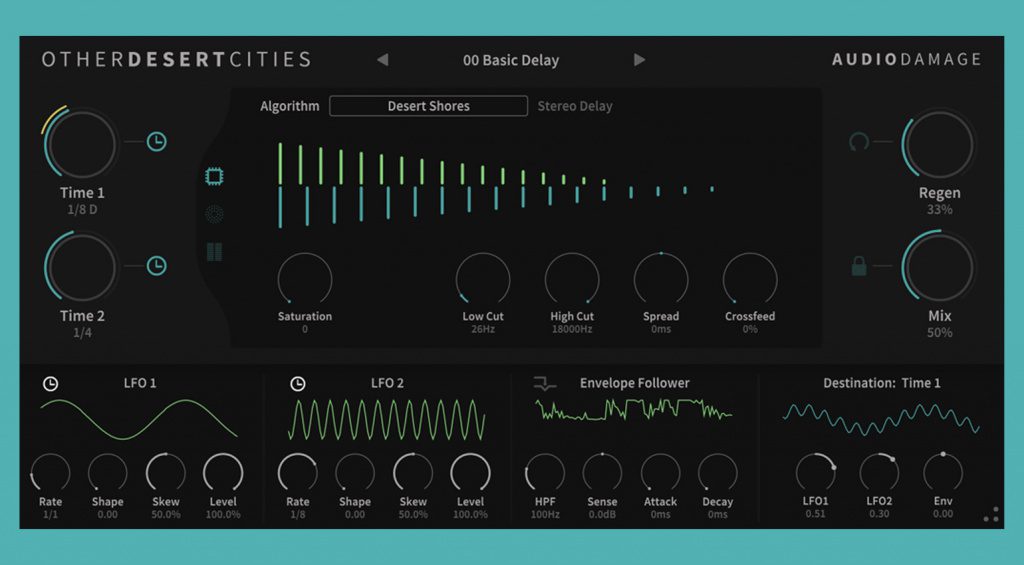Open the 00 Basic Delay preset menu
The width and height of the screenshot is (1024, 565).
click(511, 60)
